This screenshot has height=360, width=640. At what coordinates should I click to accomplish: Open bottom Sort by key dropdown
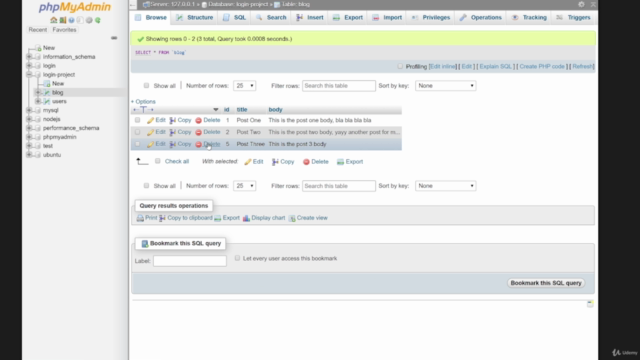(446, 186)
